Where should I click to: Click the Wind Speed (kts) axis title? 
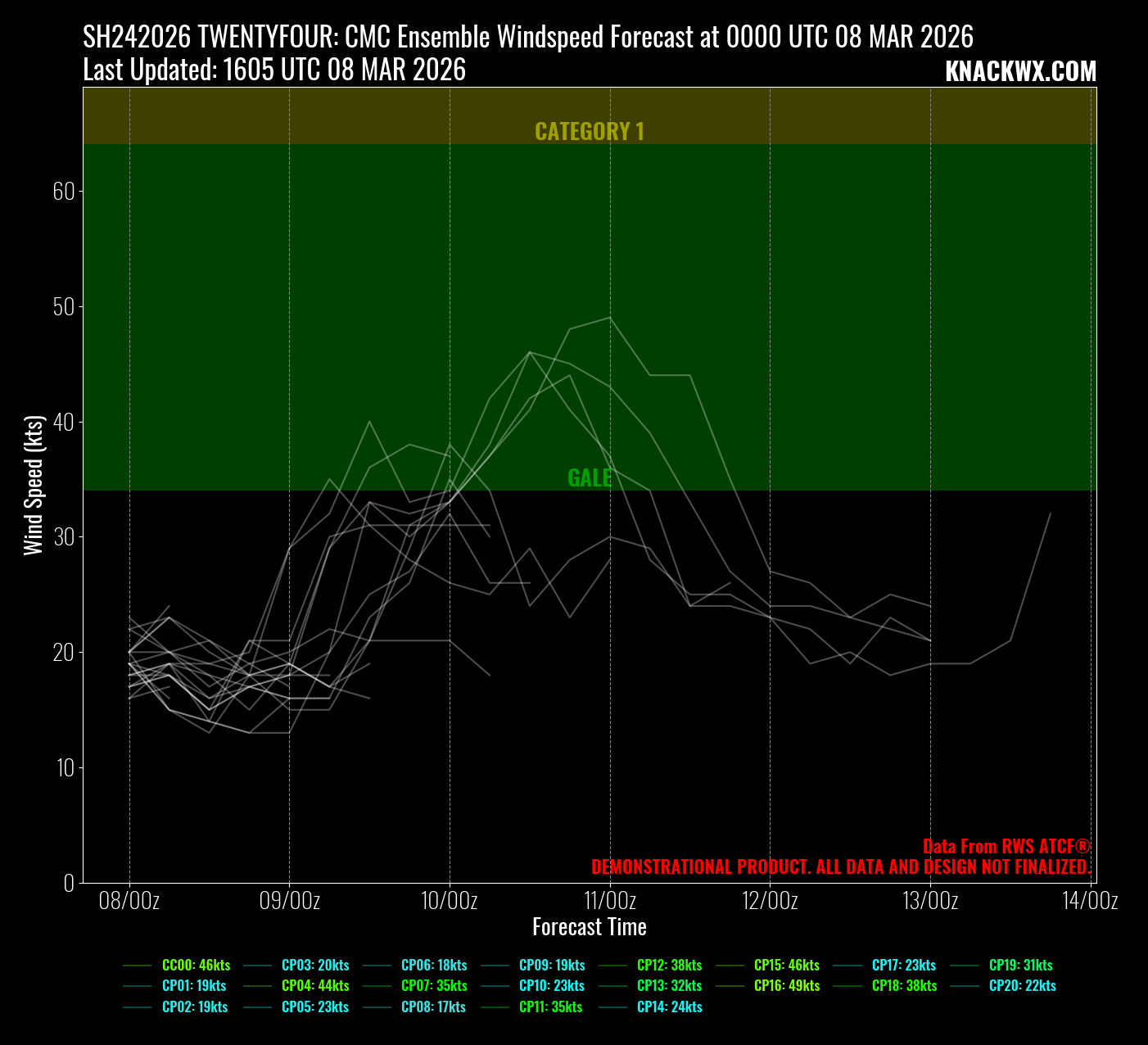coord(34,485)
